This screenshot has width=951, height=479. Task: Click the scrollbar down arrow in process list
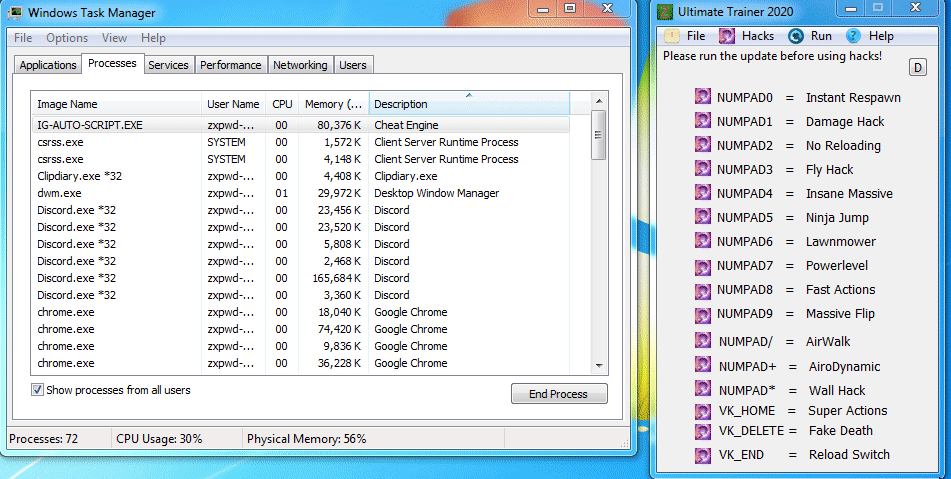click(599, 366)
